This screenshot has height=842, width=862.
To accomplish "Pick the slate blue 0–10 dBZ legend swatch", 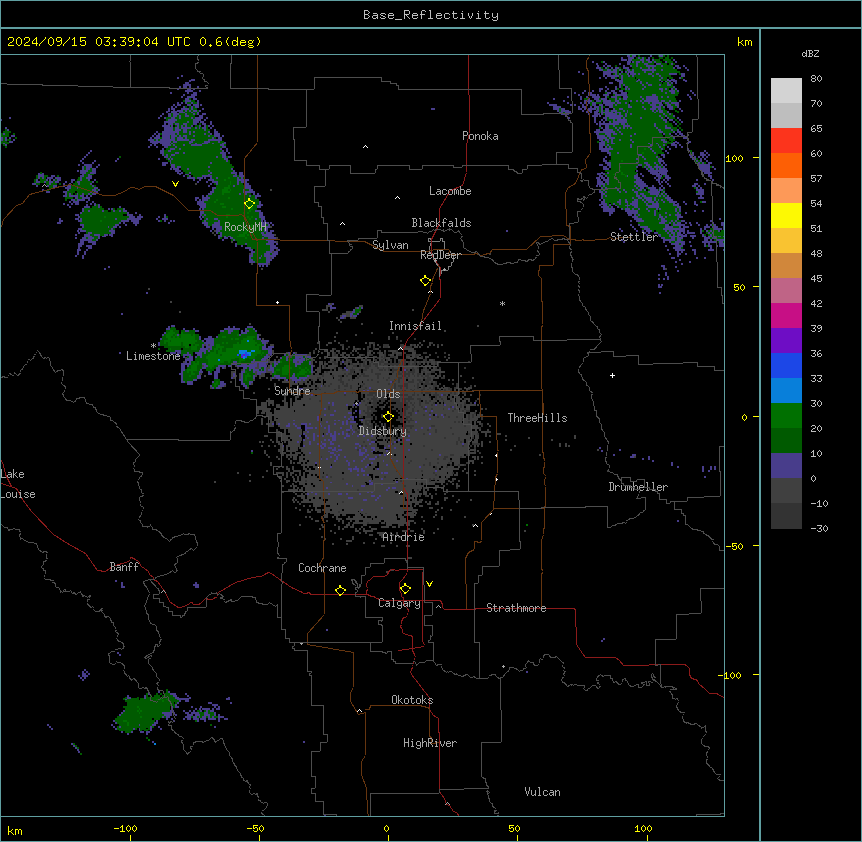I will (x=786, y=466).
